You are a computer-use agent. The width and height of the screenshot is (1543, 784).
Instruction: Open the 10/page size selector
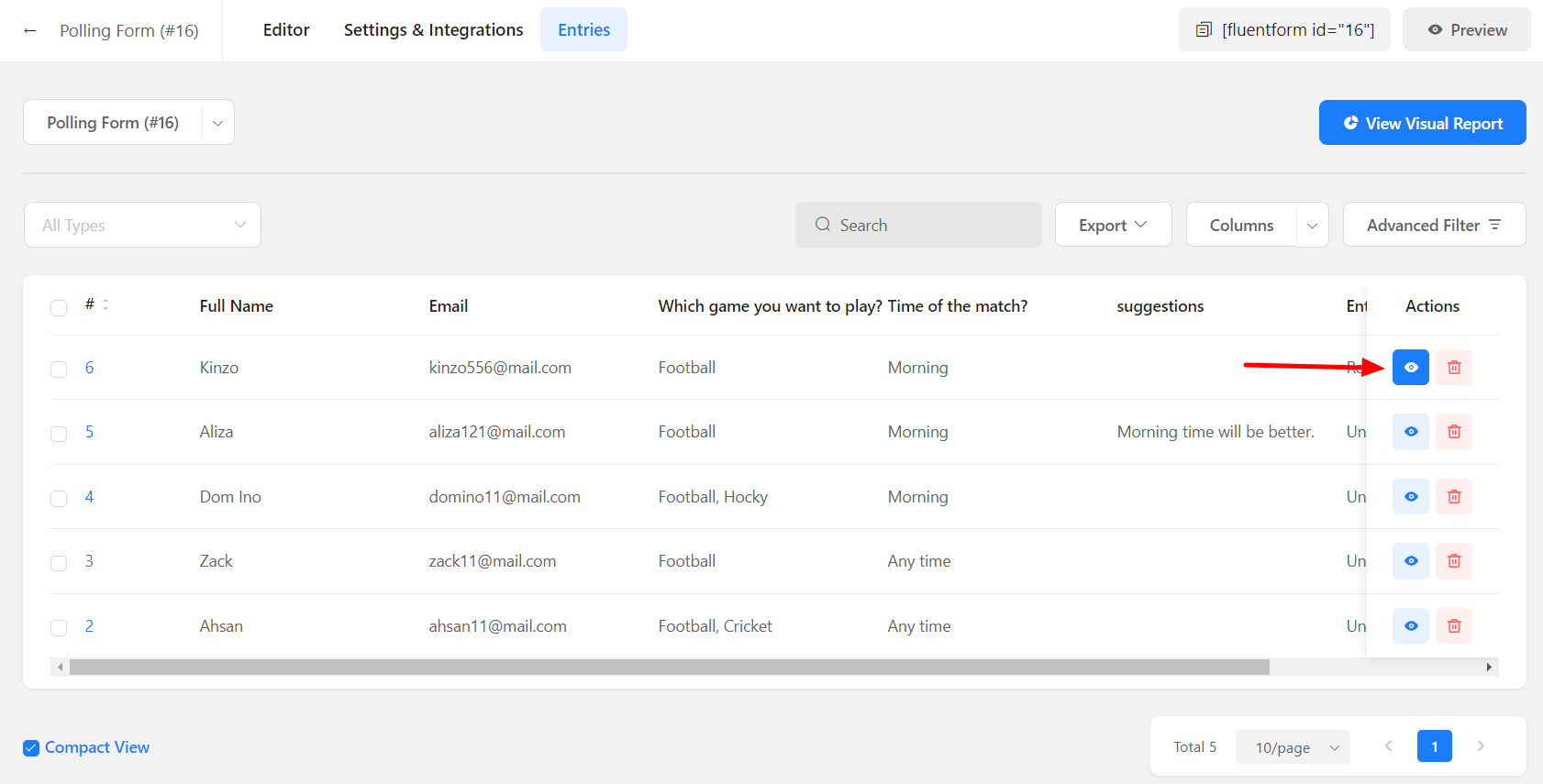tap(1292, 747)
